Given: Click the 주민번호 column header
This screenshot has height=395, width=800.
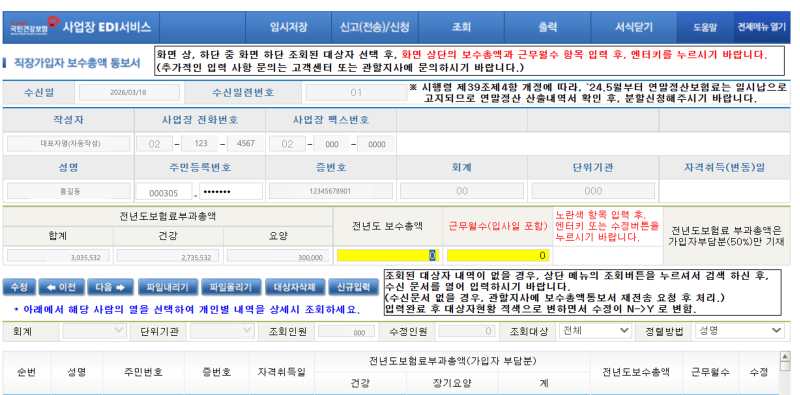Looking at the screenshot, I should [x=143, y=372].
